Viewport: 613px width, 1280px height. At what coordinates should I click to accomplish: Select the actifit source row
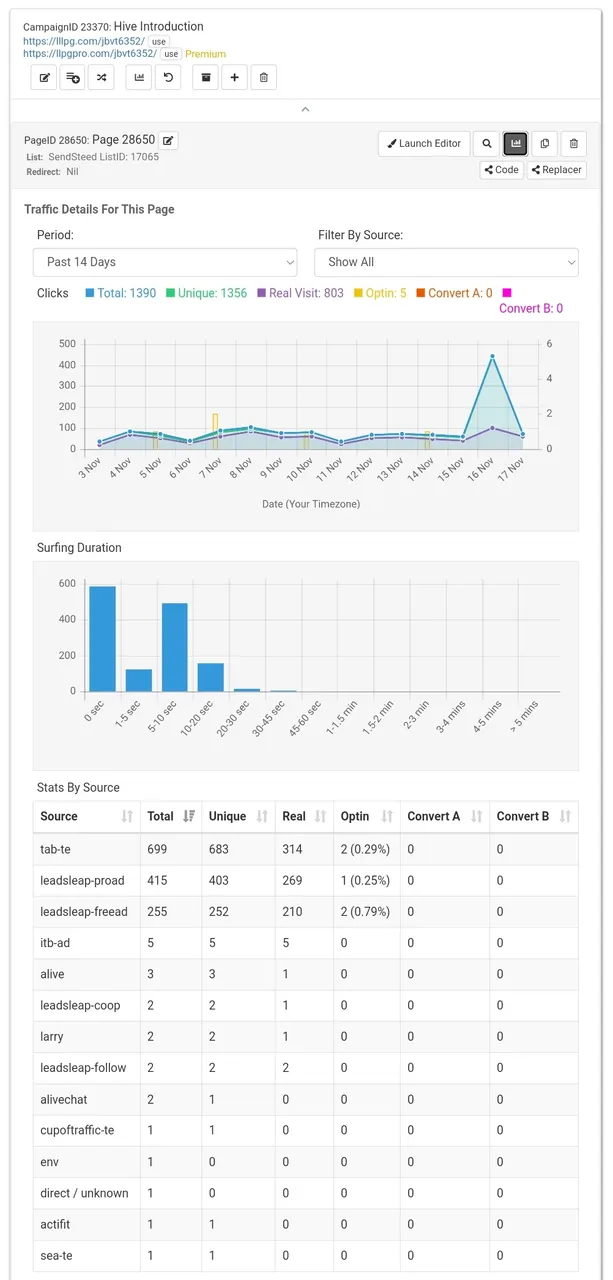[x=305, y=1224]
